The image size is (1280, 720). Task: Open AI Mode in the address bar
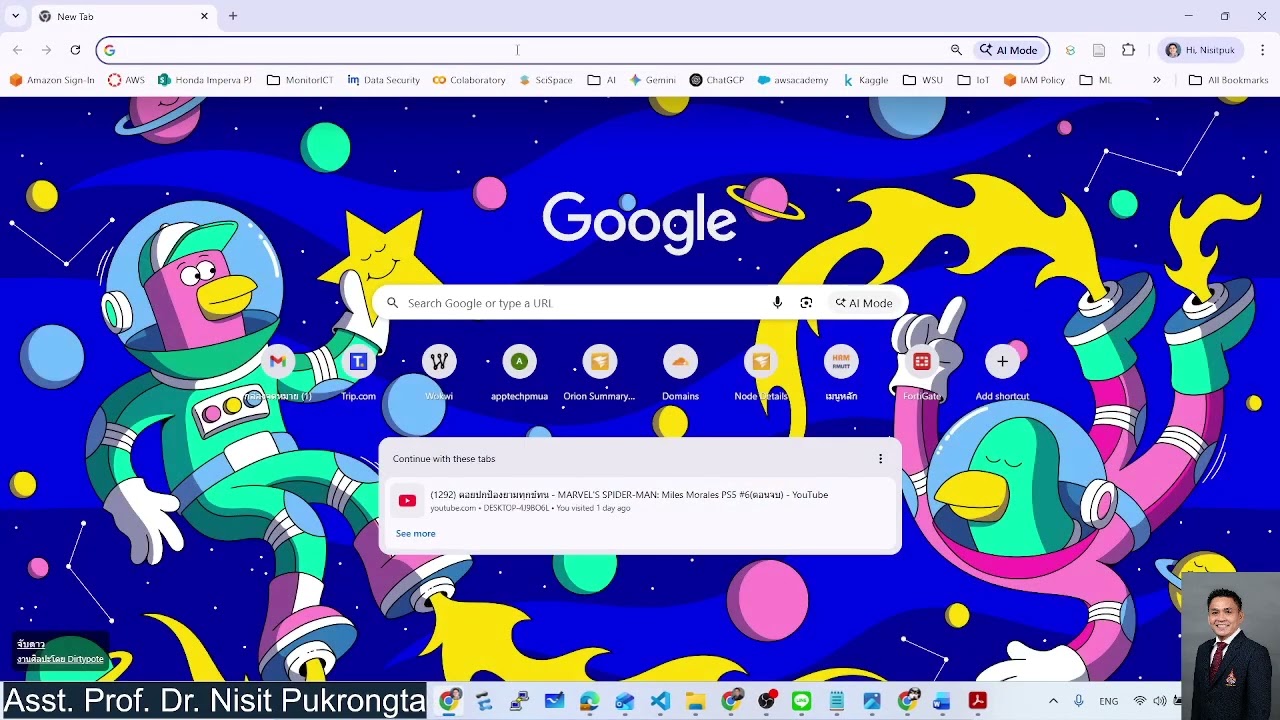point(1008,50)
